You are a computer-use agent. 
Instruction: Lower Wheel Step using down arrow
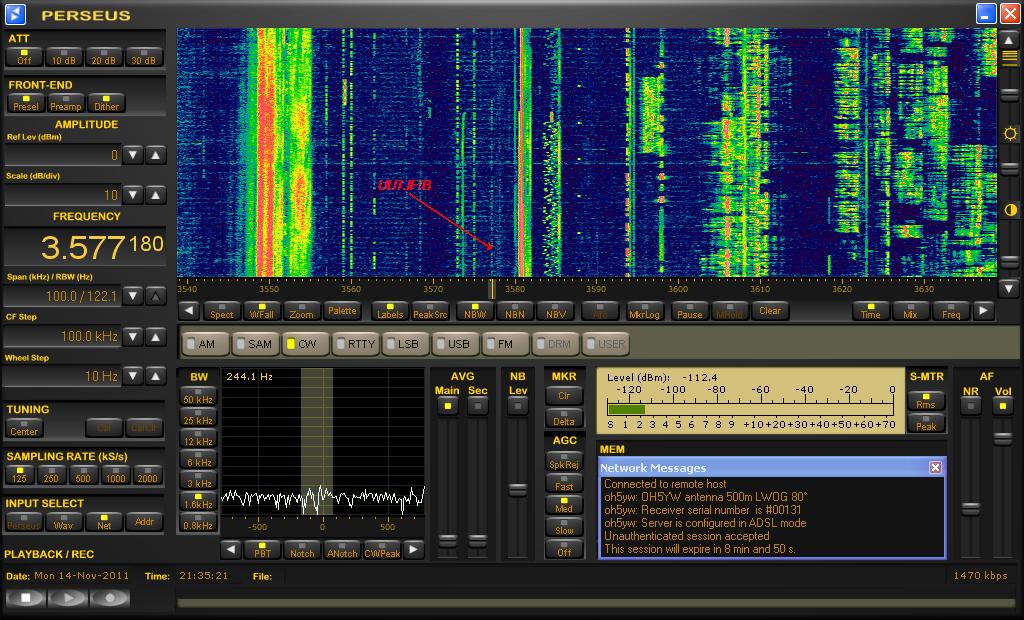coord(133,376)
